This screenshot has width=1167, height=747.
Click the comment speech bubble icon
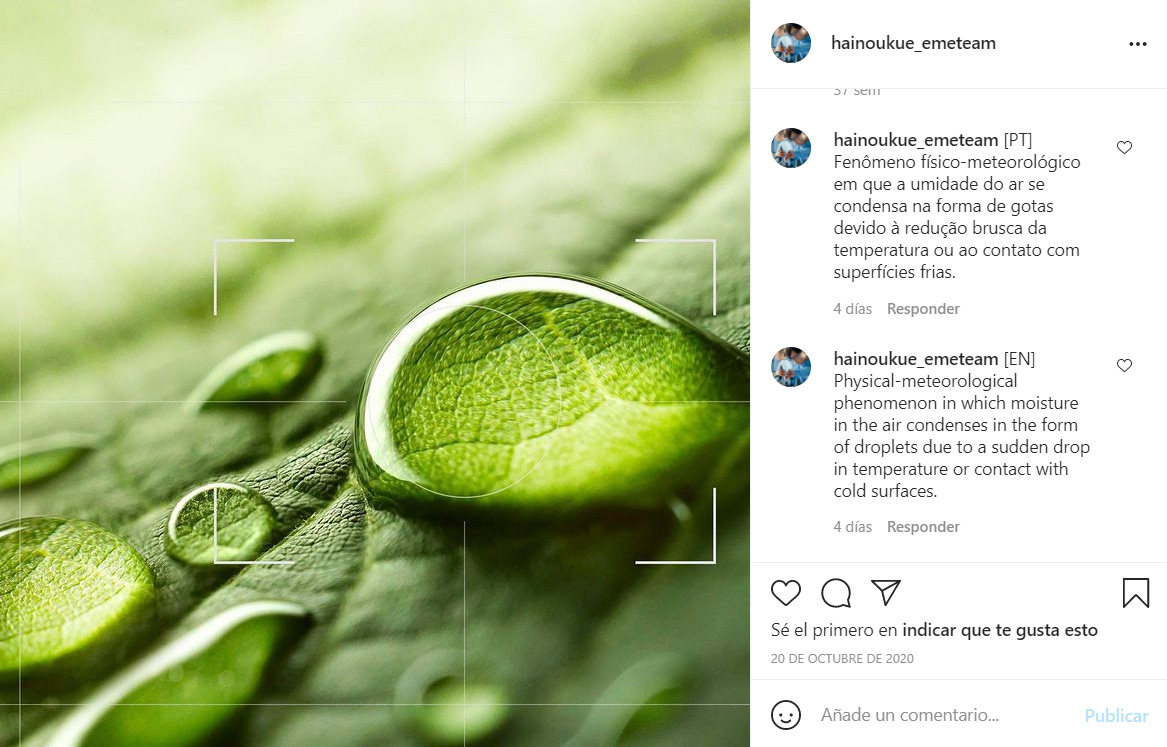(836, 593)
